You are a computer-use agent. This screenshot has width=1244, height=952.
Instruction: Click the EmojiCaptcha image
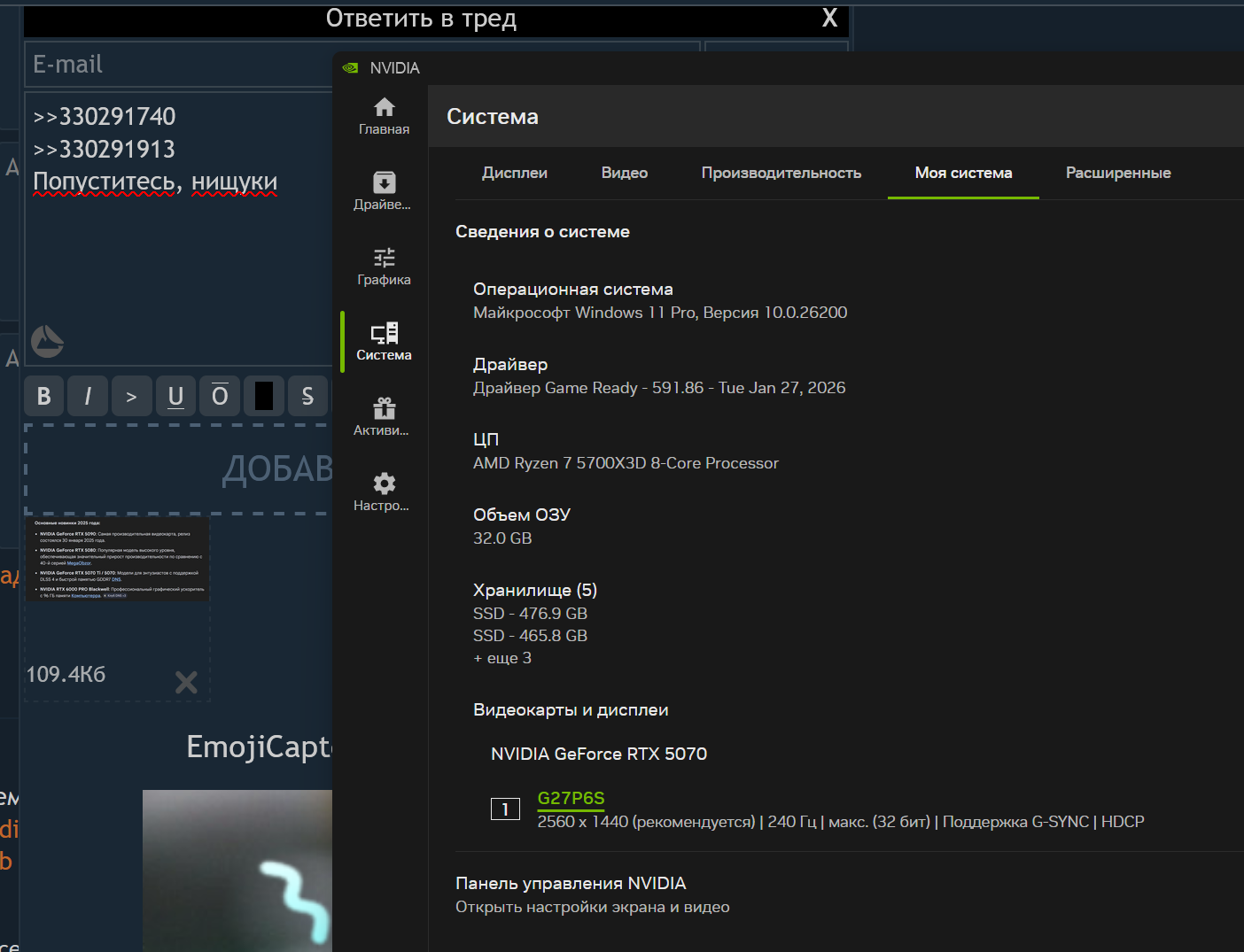[237, 871]
